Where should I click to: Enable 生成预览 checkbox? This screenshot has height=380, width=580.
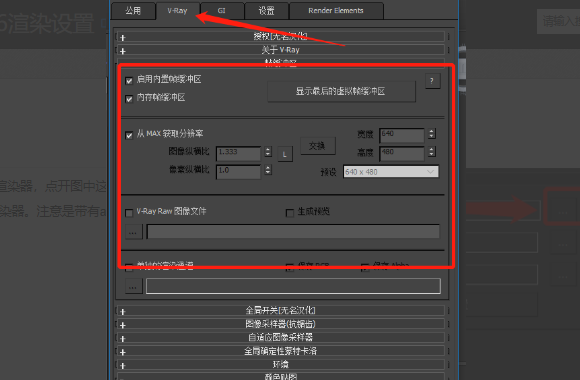tap(290, 213)
